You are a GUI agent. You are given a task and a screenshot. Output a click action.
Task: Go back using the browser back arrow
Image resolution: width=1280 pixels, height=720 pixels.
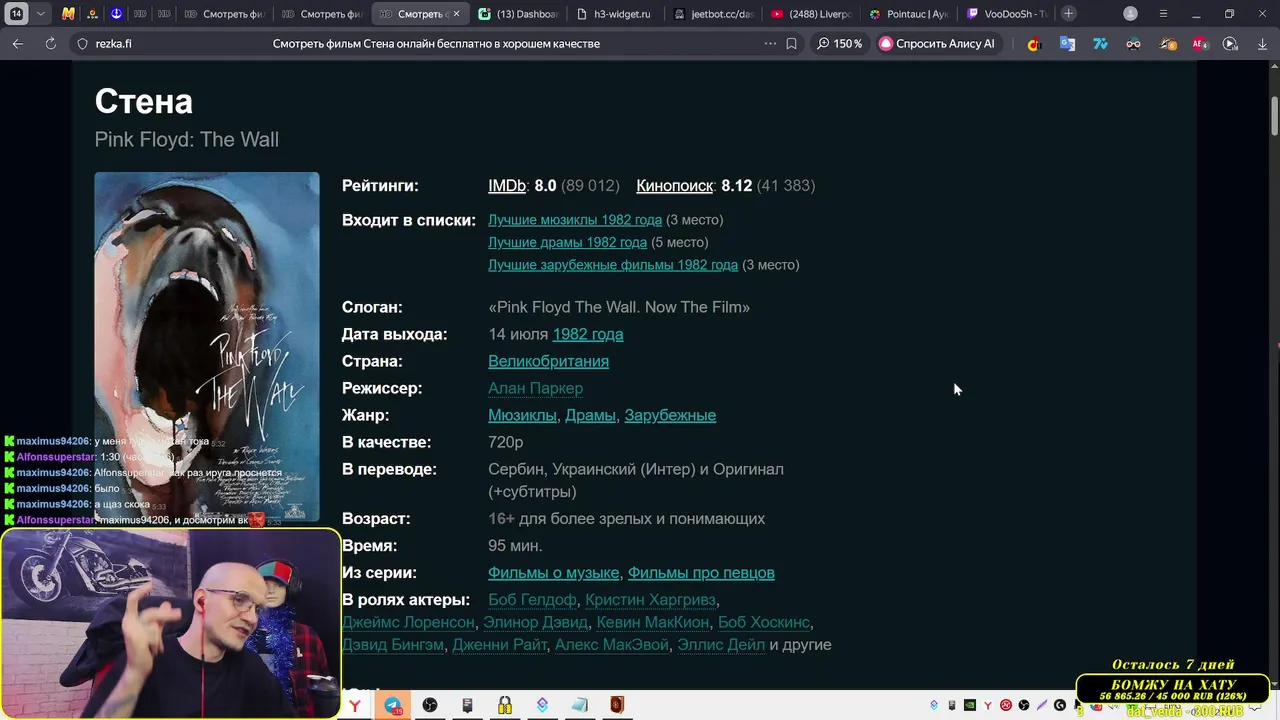point(18,44)
